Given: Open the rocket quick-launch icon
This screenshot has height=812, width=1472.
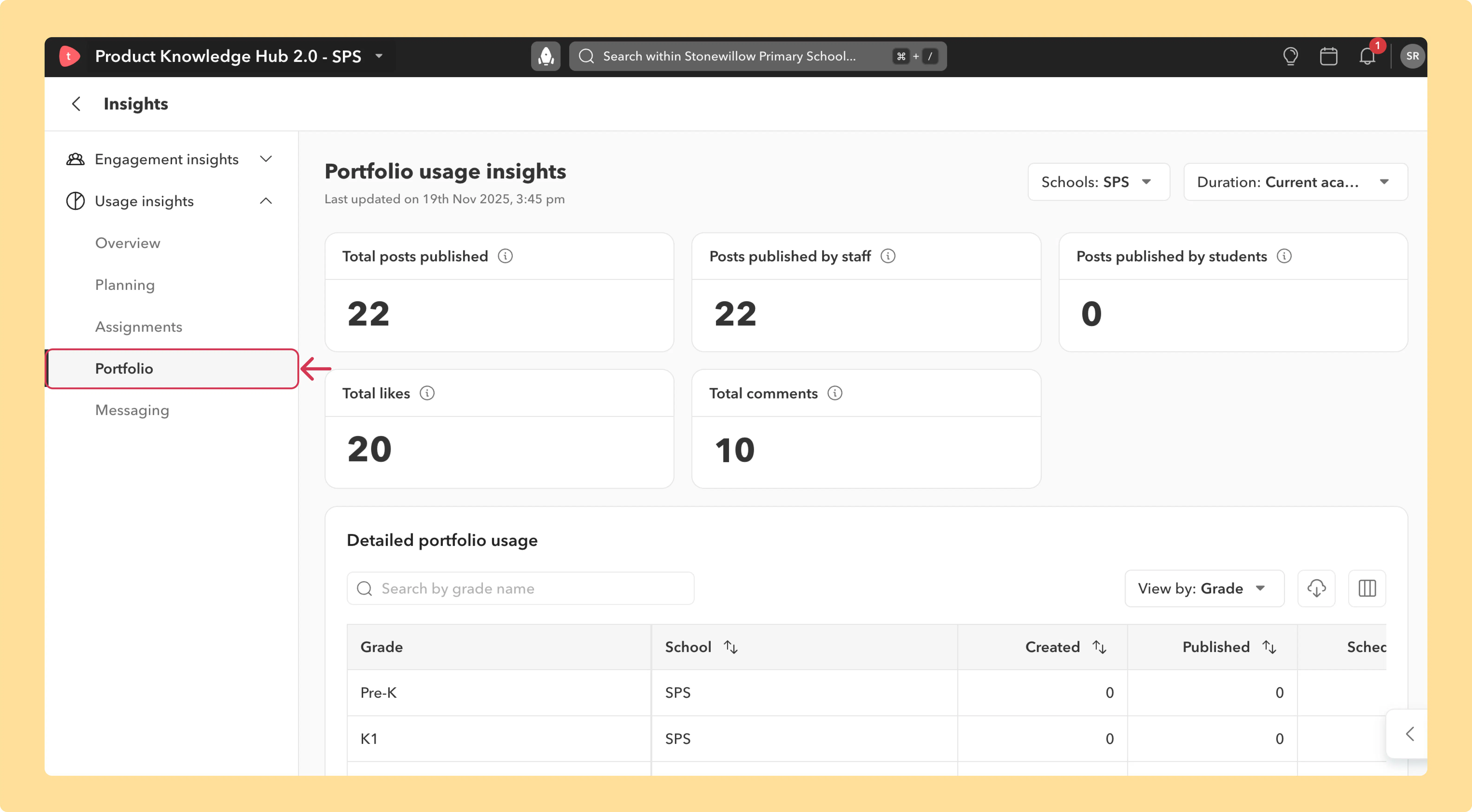Looking at the screenshot, I should [x=546, y=56].
